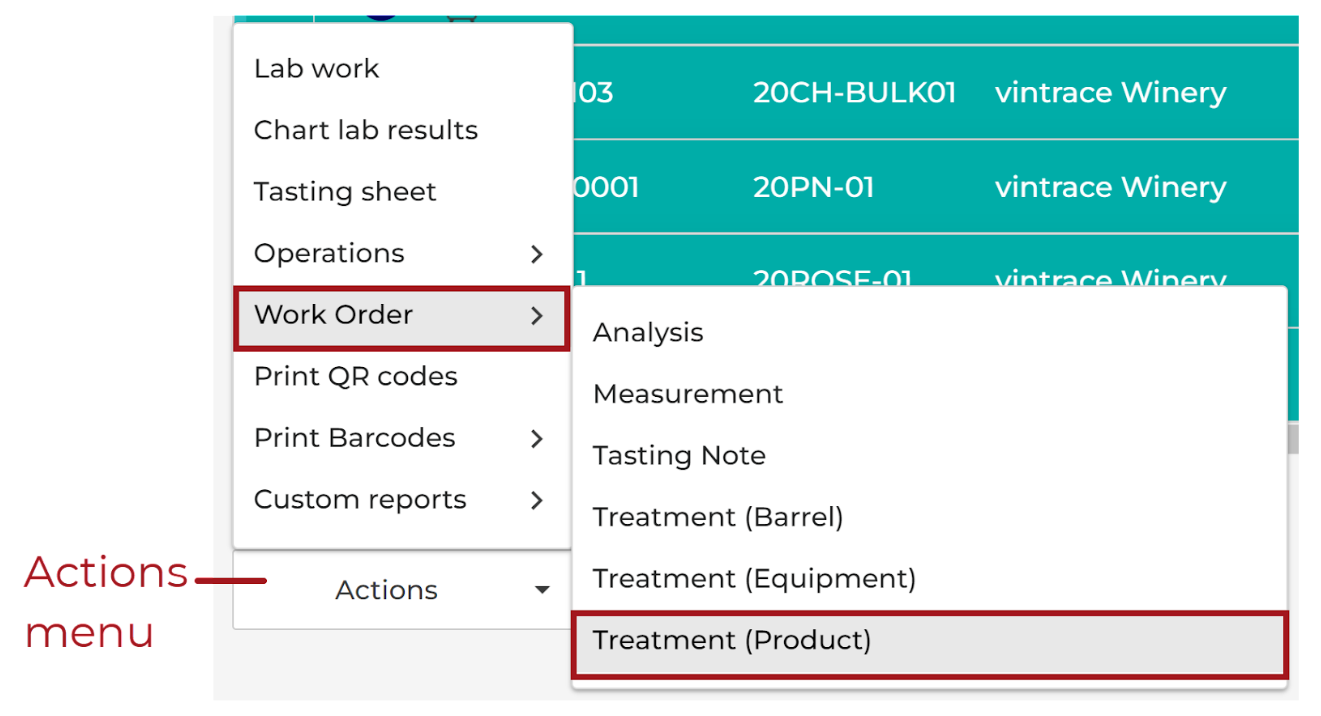The height and width of the screenshot is (716, 1321).
Task: Expand the Work Order chevron
Action: (537, 316)
